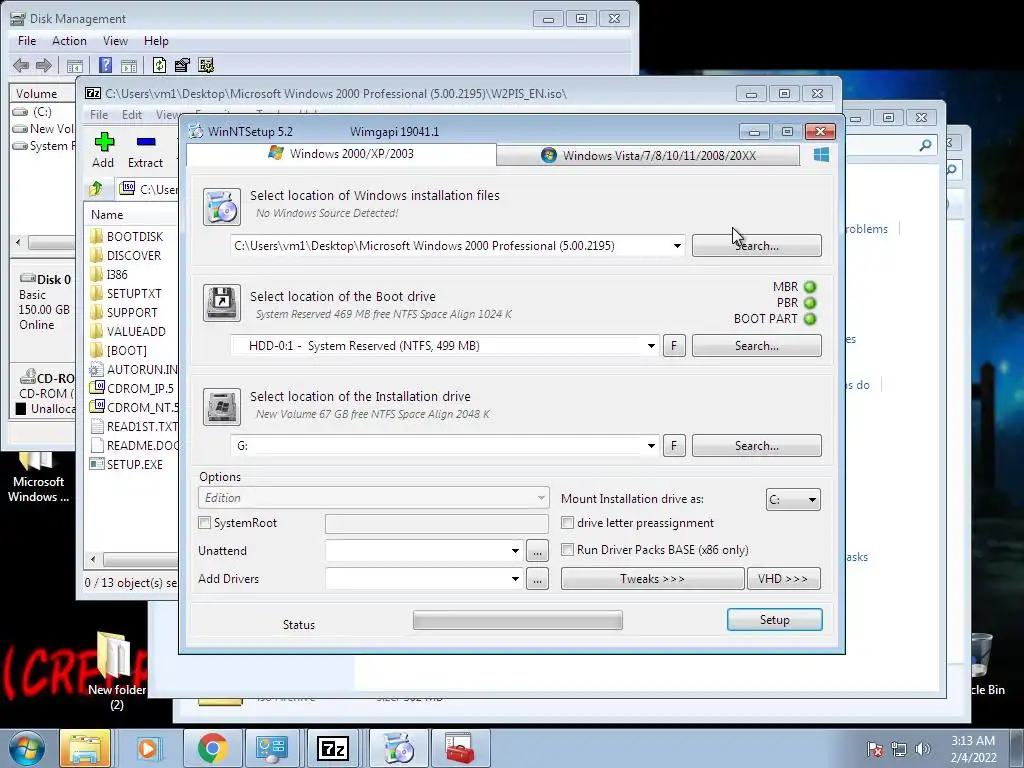The image size is (1024, 768).
Task: Click the network tray icon
Action: coord(899,749)
